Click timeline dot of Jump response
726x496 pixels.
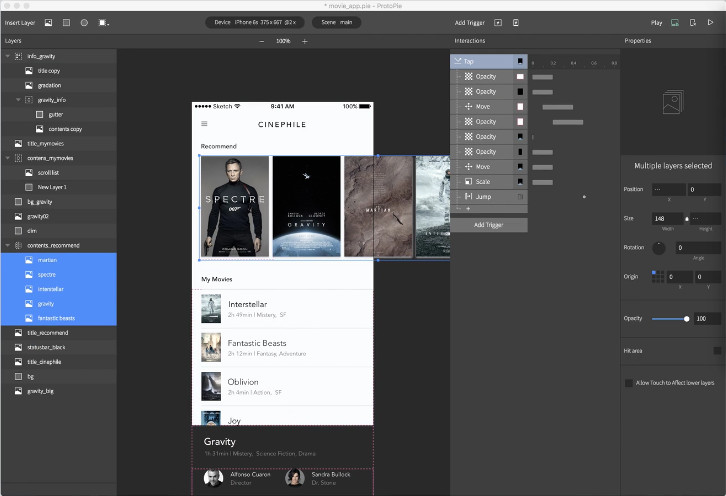pyautogui.click(x=584, y=197)
